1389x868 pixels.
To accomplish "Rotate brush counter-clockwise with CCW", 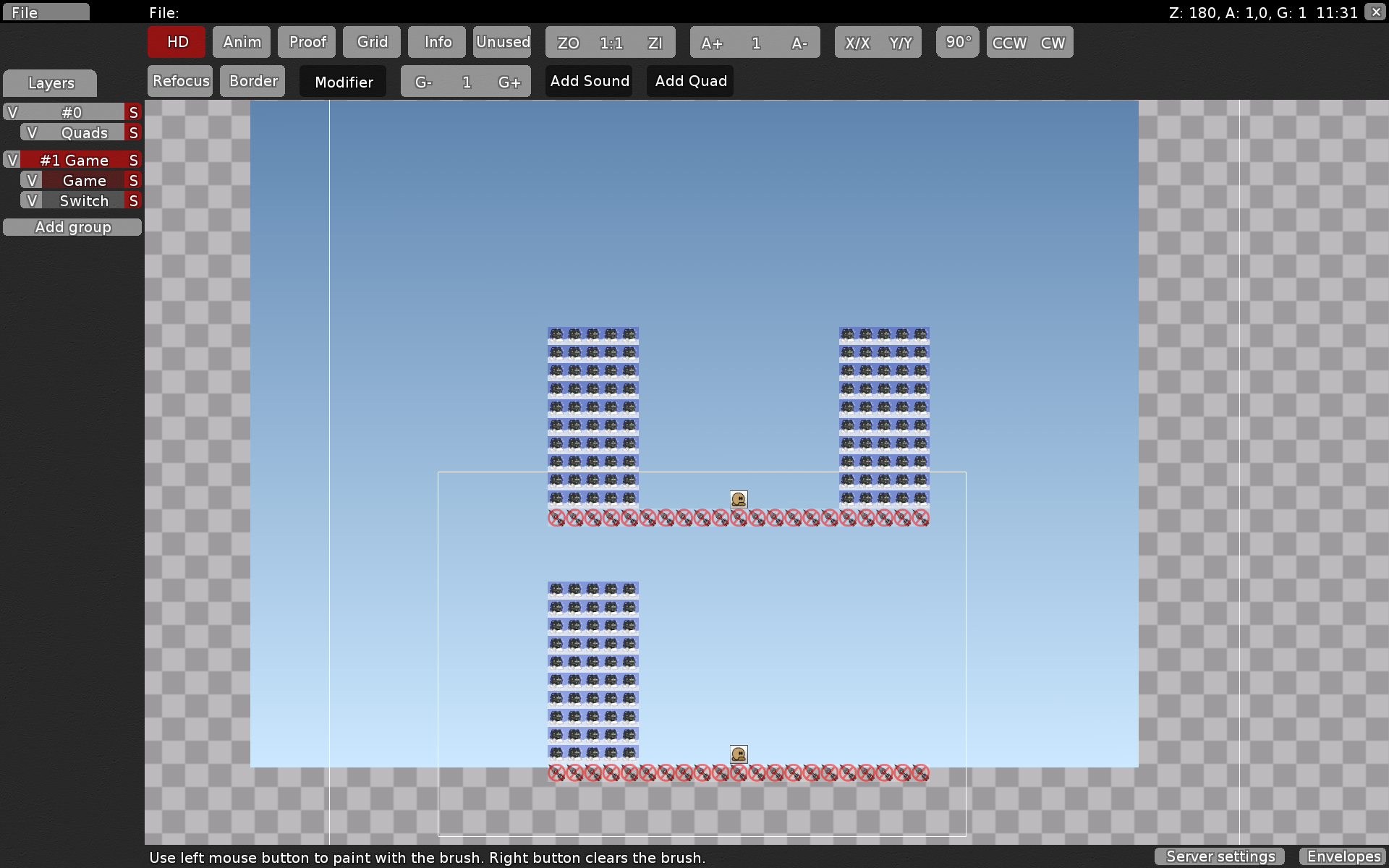I will pos(1009,43).
